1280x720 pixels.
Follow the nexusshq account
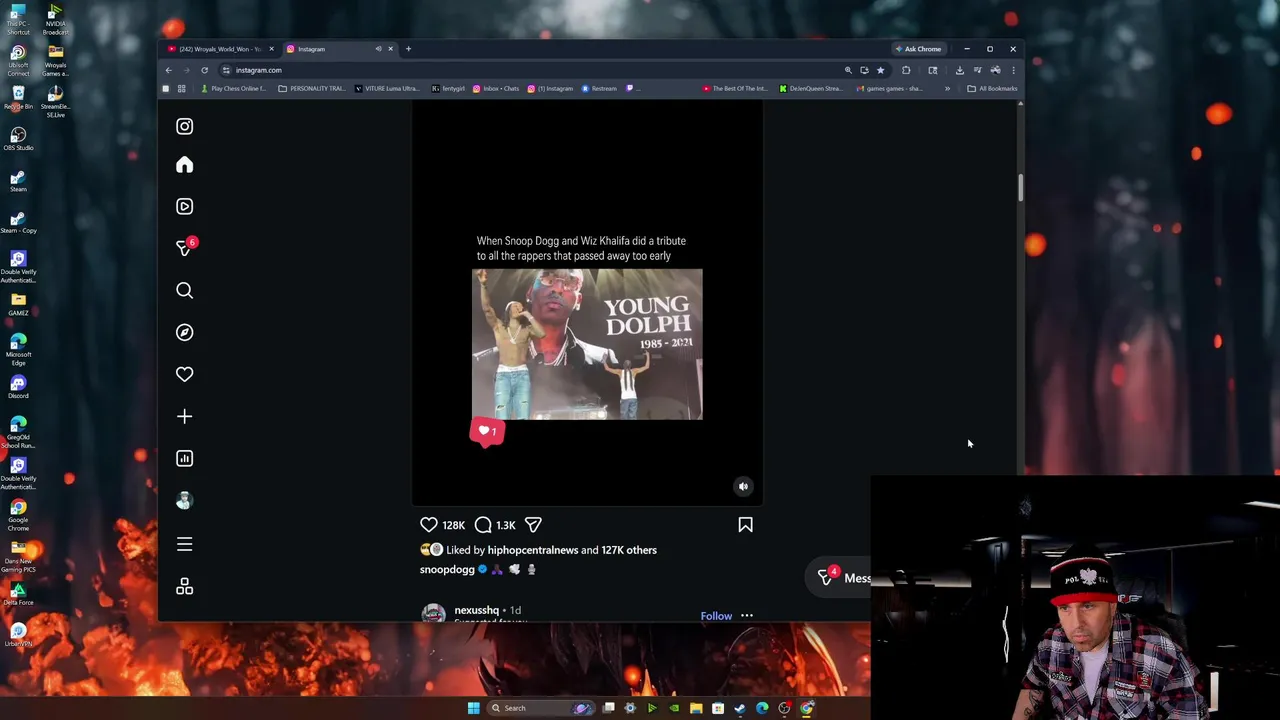[x=716, y=616]
